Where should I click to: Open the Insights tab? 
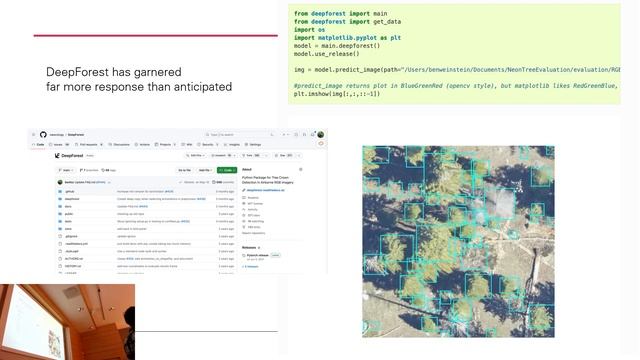point(232,144)
